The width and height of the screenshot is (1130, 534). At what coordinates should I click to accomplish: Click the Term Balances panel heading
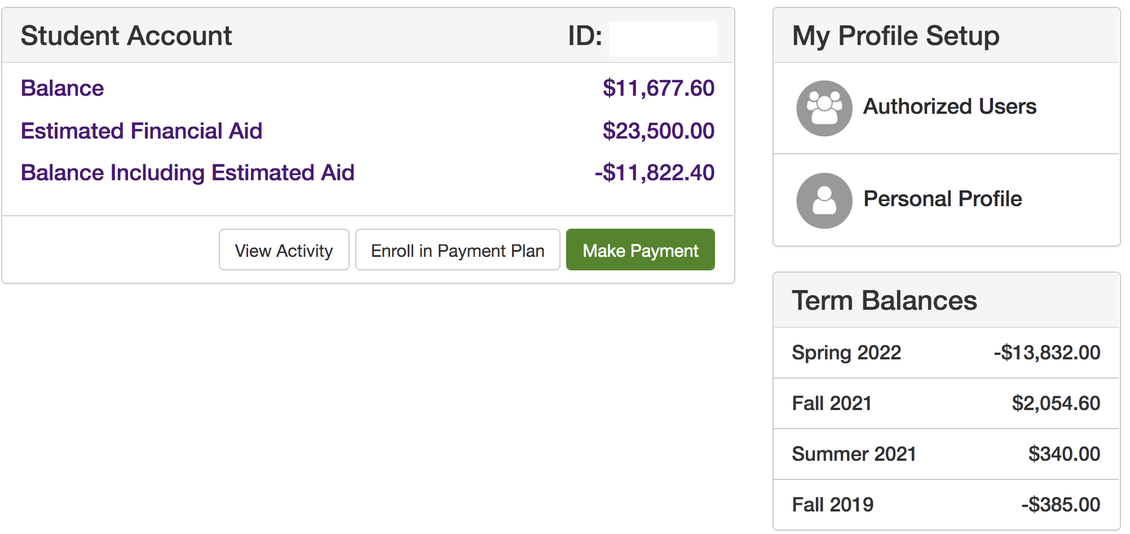884,300
